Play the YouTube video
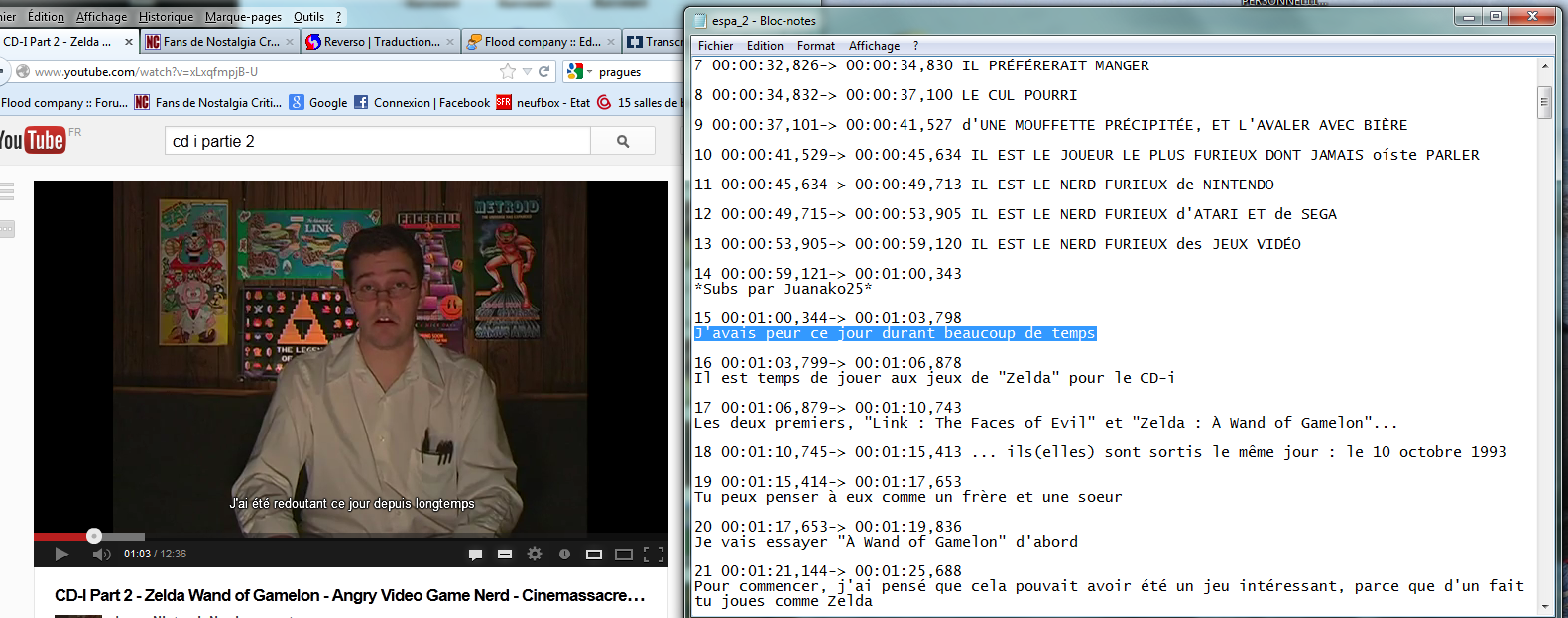The height and width of the screenshot is (618, 1568). pos(61,554)
